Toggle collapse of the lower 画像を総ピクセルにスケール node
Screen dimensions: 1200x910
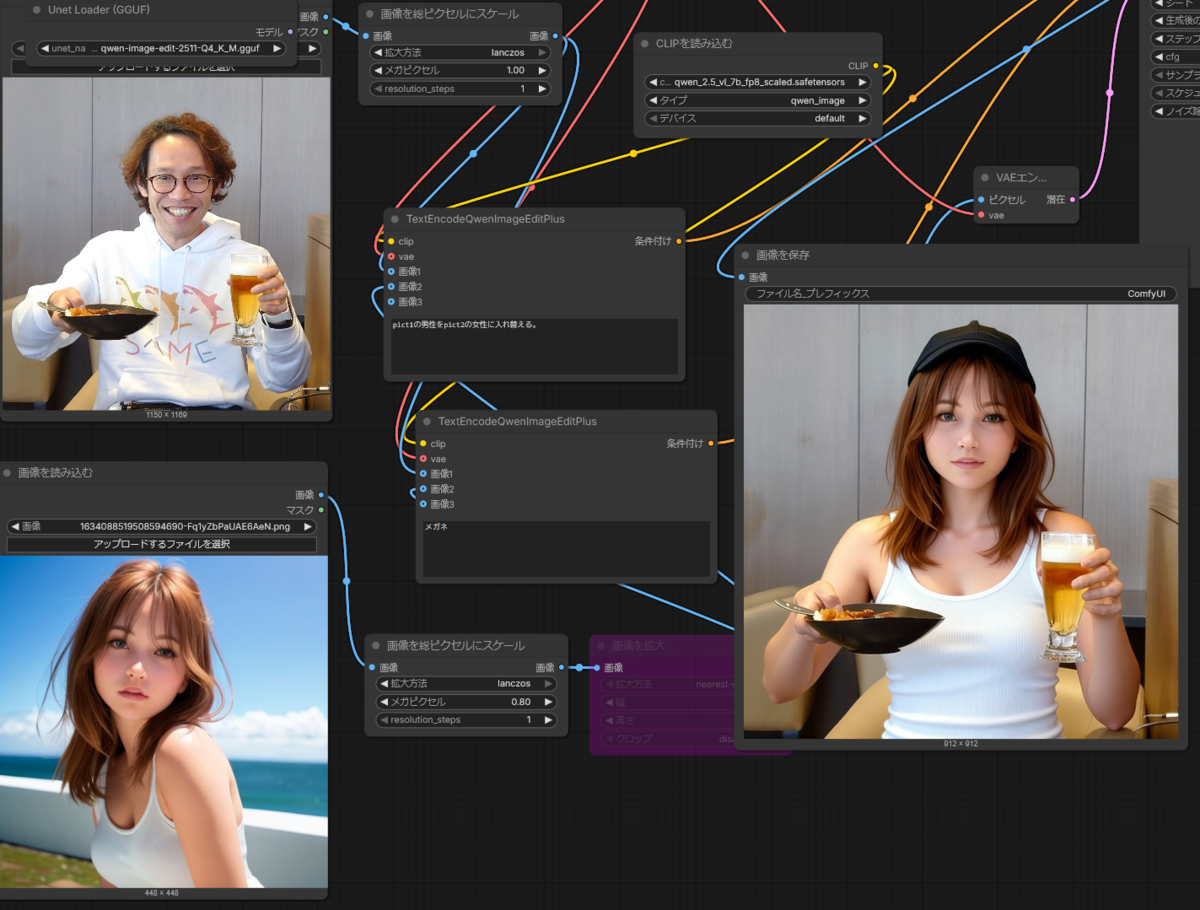point(376,646)
